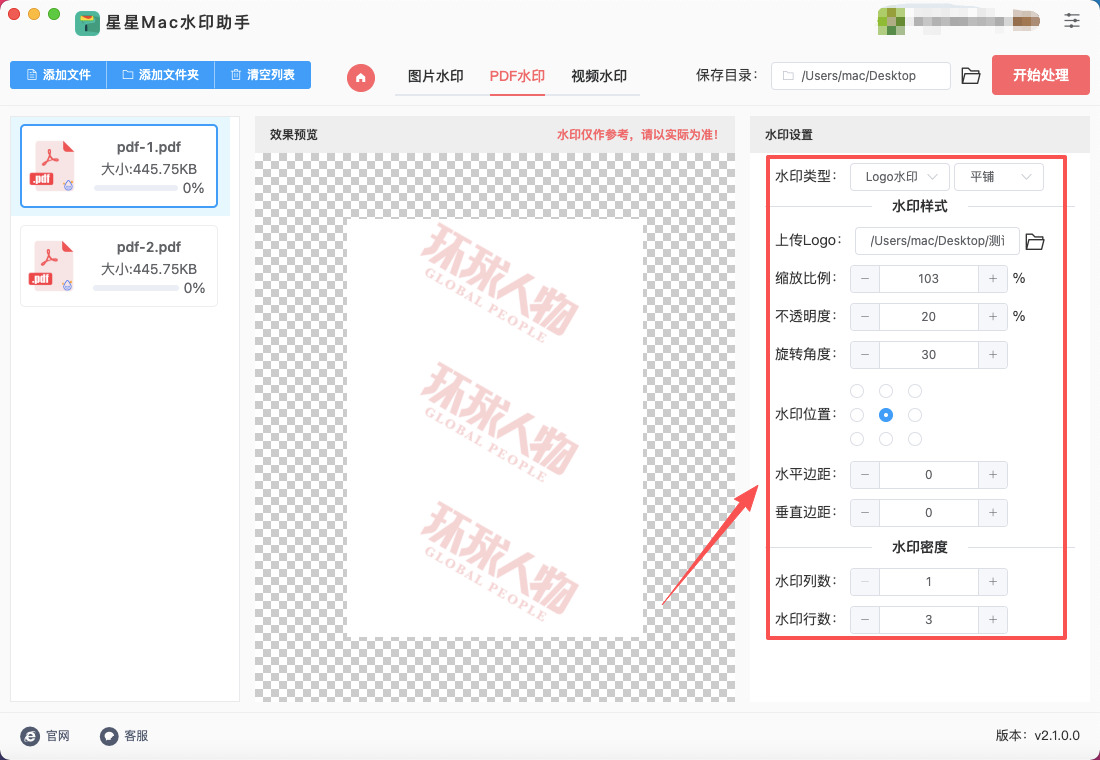1100x760 pixels.
Task: Click 清空列表 button
Action: coord(262,75)
